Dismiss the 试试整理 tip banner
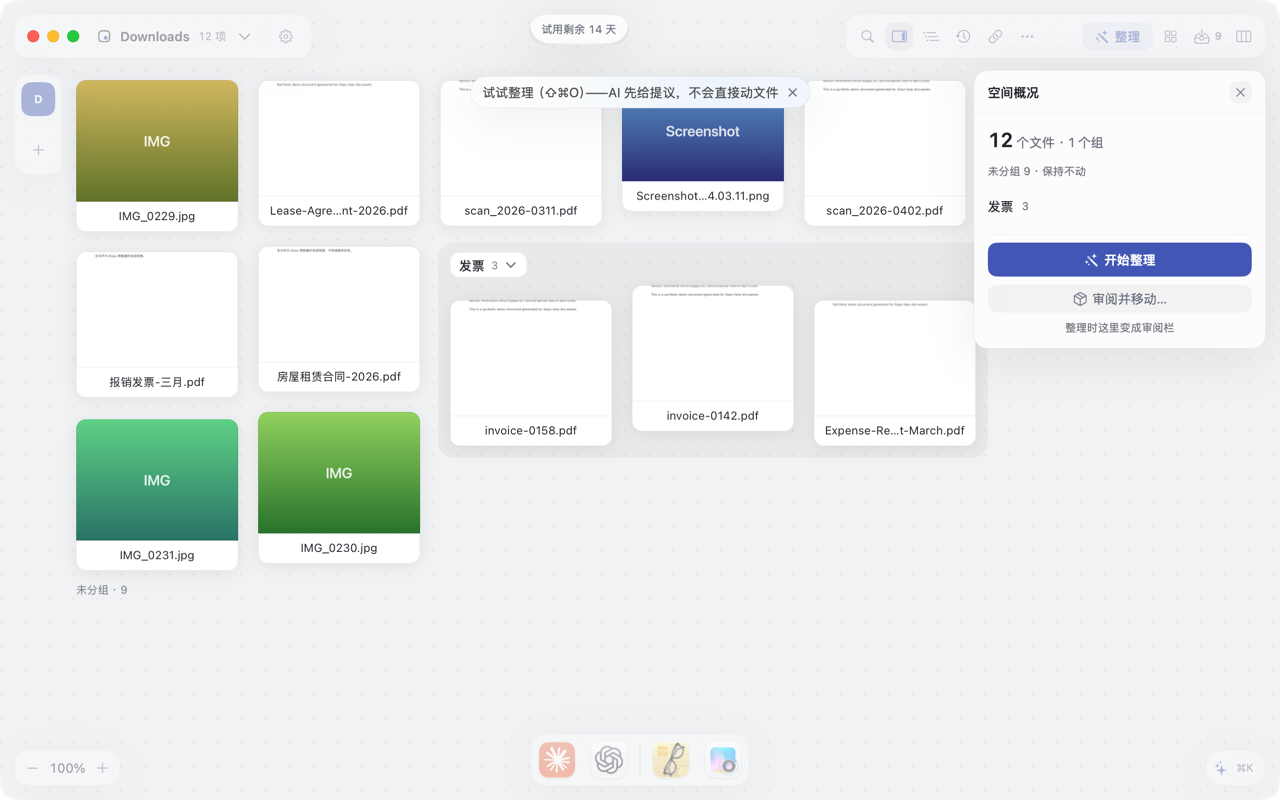The height and width of the screenshot is (800, 1280). 793,92
